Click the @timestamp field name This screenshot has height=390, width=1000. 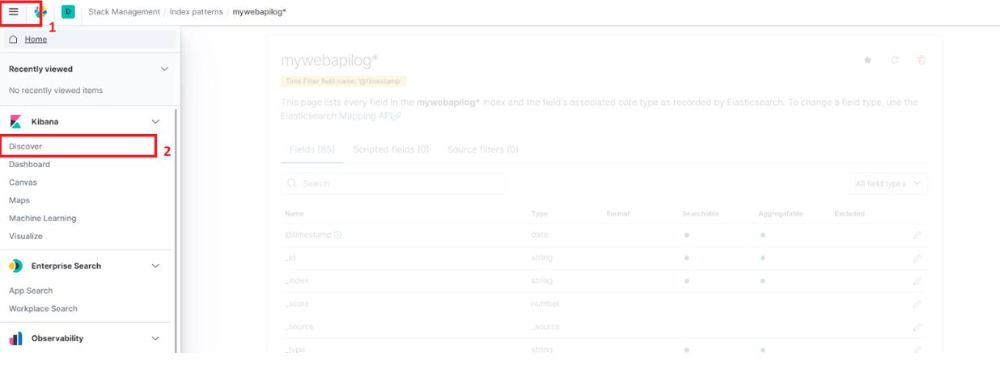coord(308,235)
